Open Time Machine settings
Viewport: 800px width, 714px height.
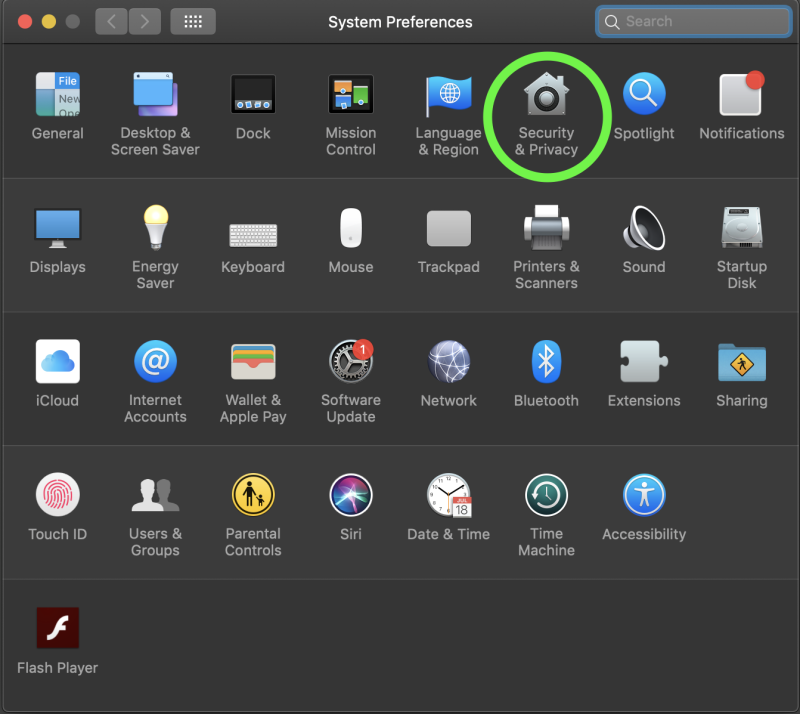pyautogui.click(x=546, y=495)
